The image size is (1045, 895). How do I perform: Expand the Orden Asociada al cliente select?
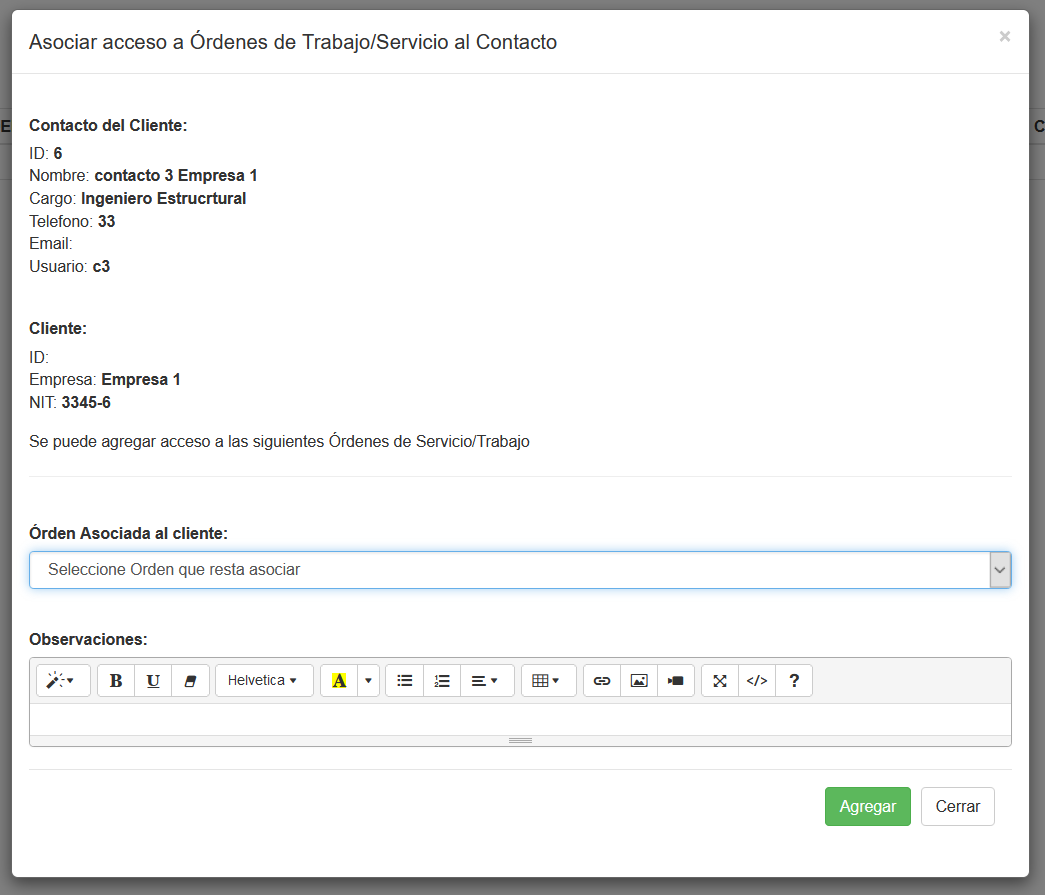pos(520,570)
